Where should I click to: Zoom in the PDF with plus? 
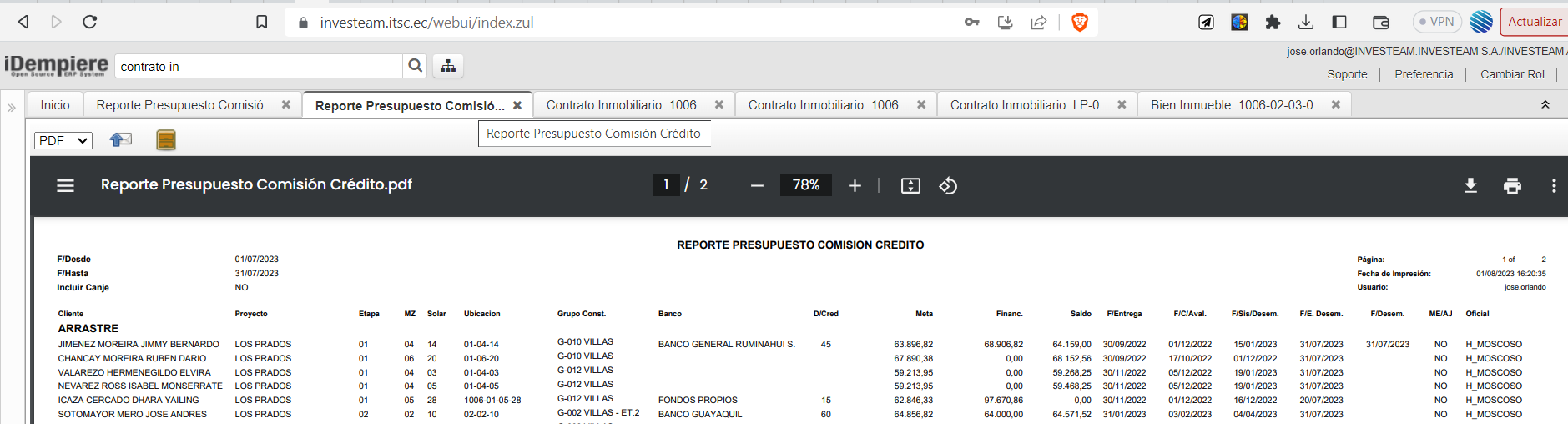pyautogui.click(x=855, y=185)
